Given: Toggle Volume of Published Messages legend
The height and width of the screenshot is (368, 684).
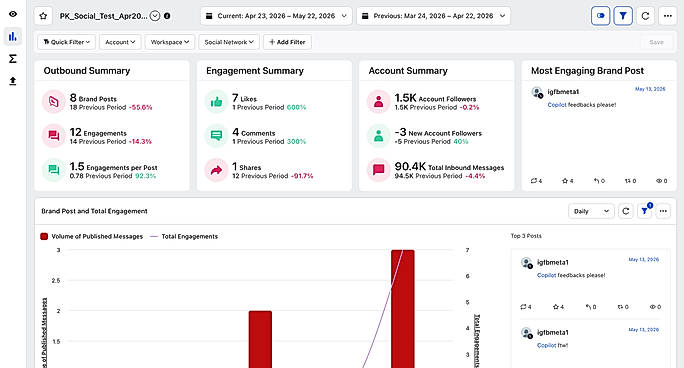Looking at the screenshot, I should [92, 236].
